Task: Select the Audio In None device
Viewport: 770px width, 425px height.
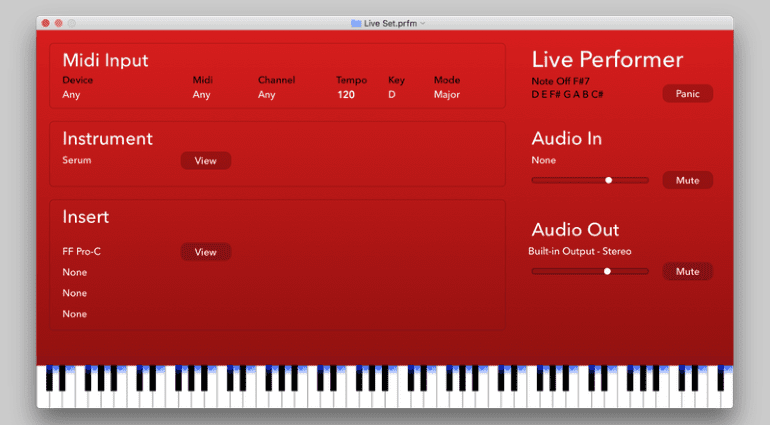Action: point(543,160)
